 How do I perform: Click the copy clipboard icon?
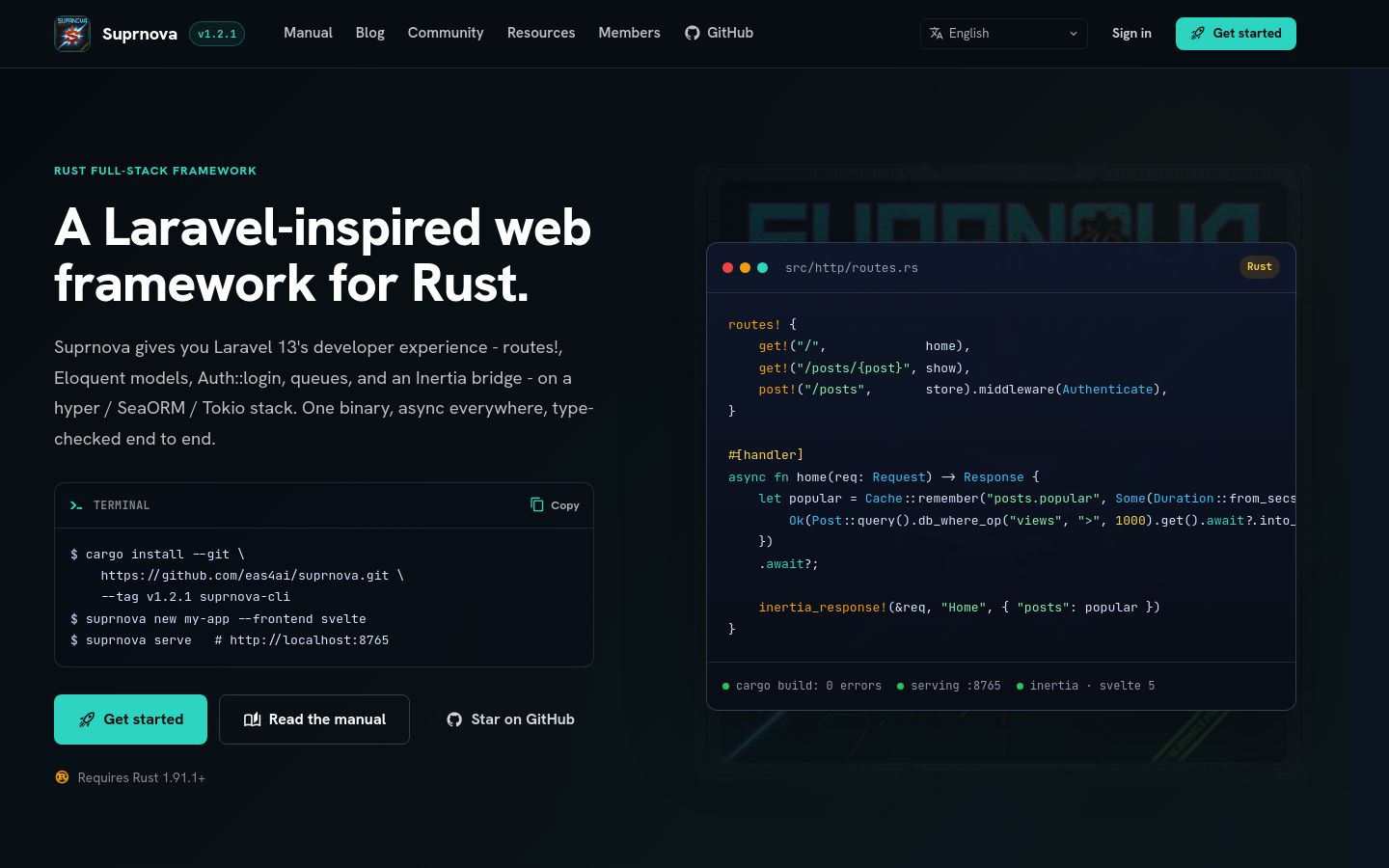coord(537,504)
